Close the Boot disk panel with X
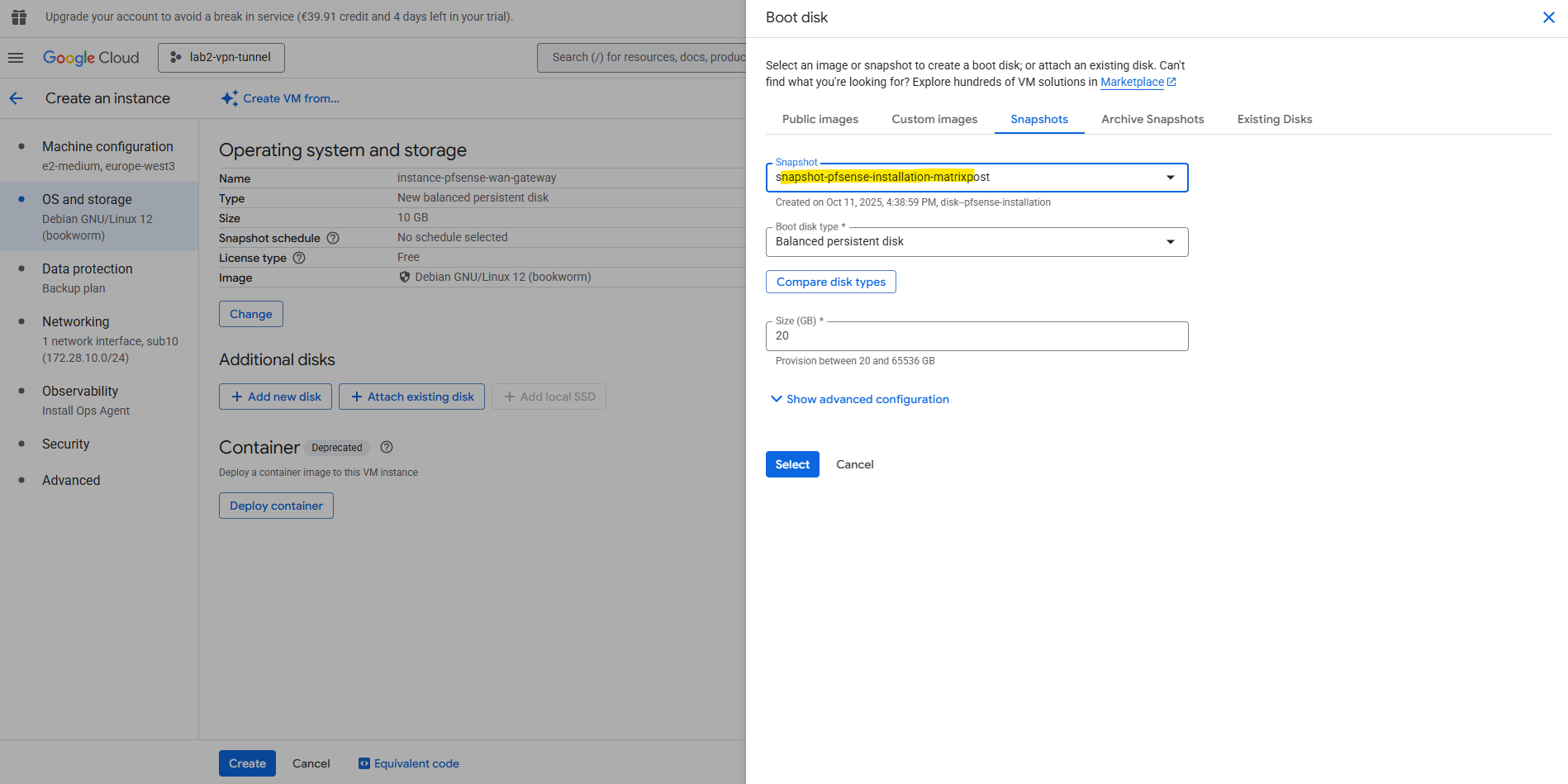The width and height of the screenshot is (1568, 784). coord(1548,17)
